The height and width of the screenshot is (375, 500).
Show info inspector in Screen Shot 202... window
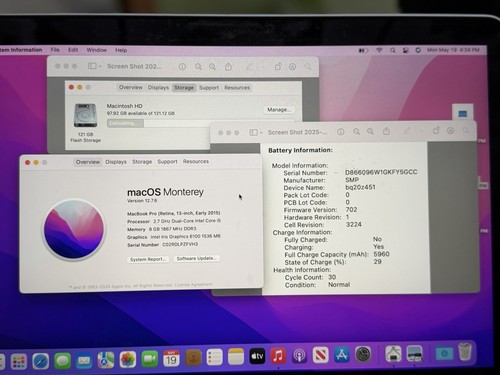click(182, 67)
